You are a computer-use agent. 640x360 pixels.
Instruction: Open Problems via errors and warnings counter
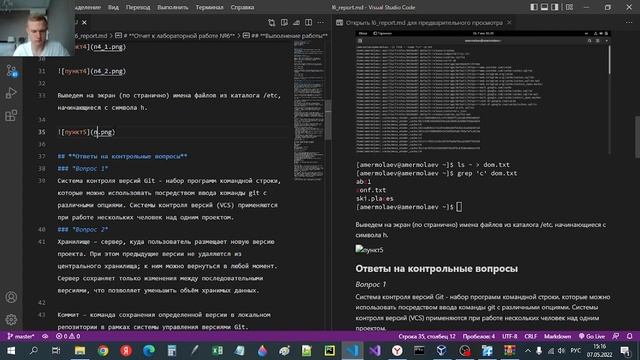point(68,336)
